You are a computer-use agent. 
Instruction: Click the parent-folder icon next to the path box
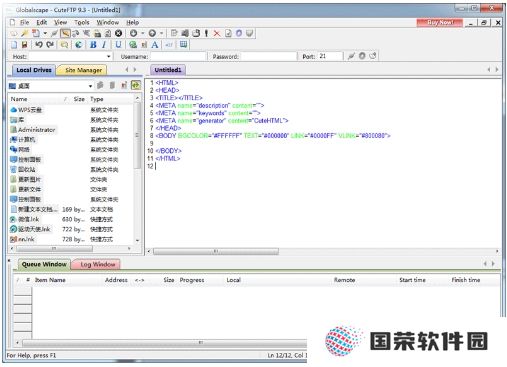pyautogui.click(x=100, y=86)
